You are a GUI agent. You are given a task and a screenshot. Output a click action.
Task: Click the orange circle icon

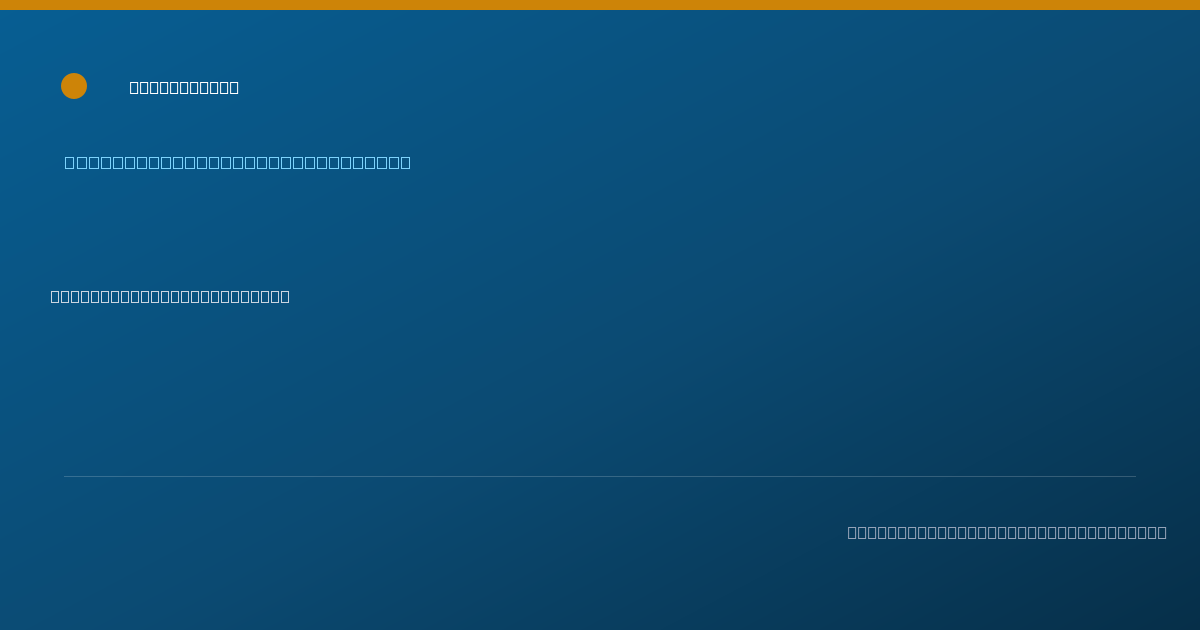(x=74, y=86)
